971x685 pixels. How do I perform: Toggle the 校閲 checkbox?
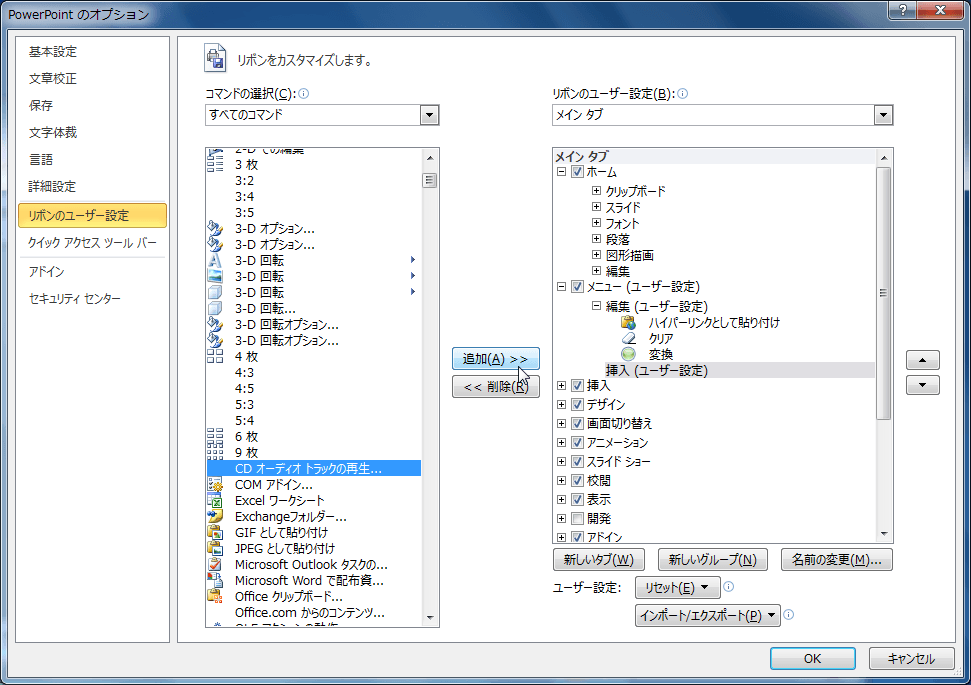point(577,481)
